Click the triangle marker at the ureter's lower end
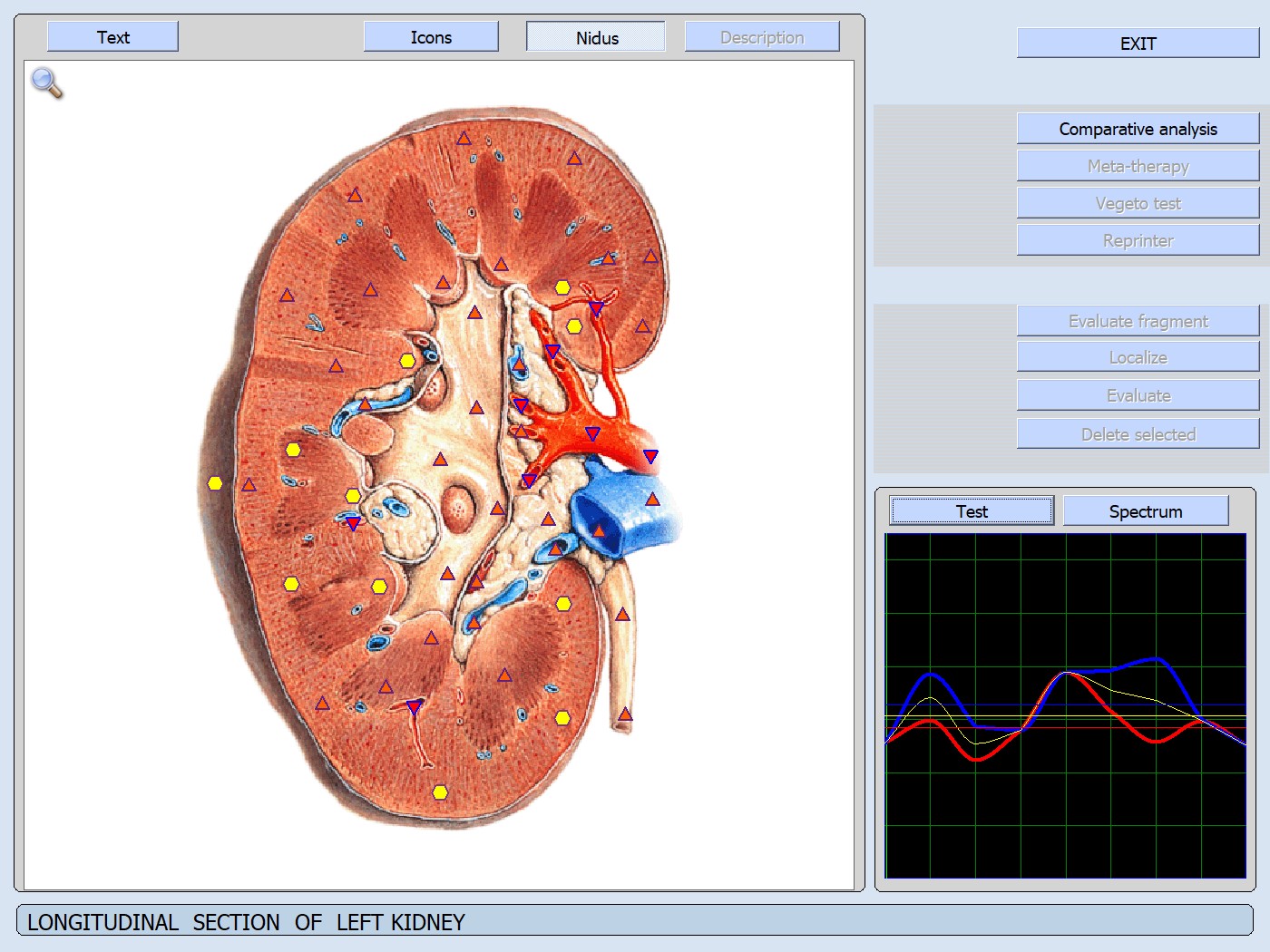Screen dimensions: 1270x952 coord(625,714)
